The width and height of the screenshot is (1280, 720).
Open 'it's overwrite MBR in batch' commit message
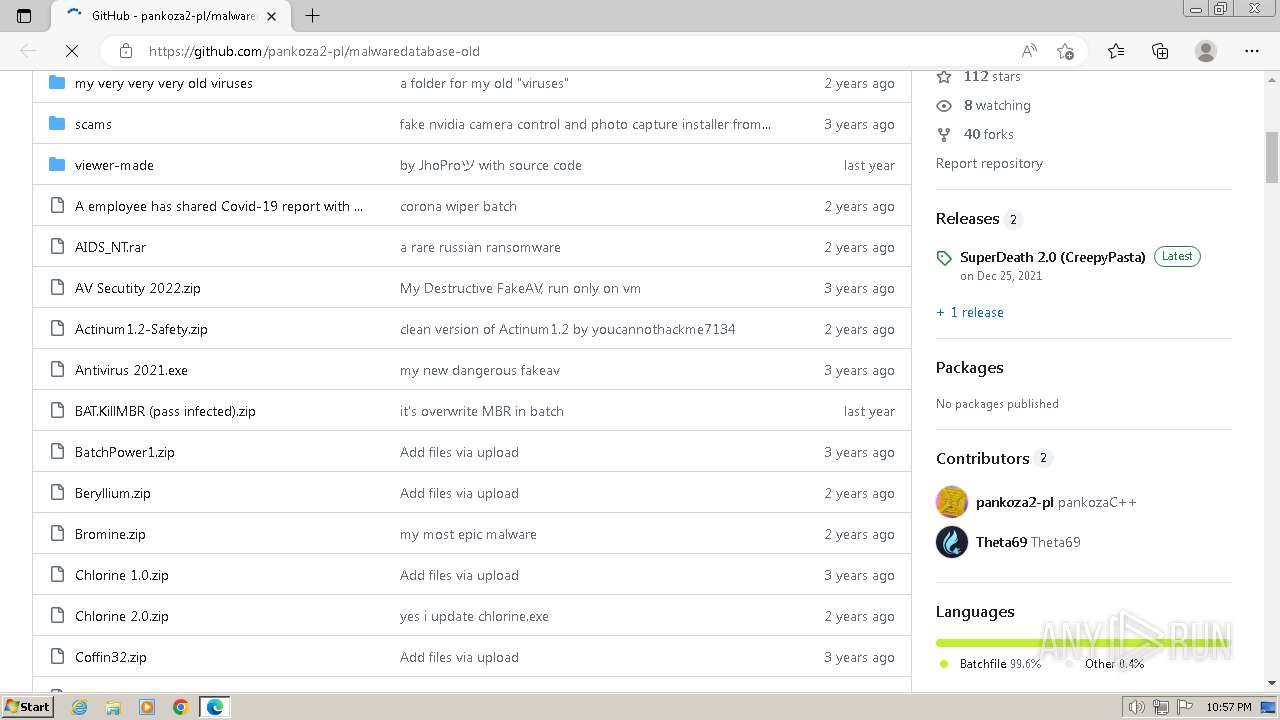[482, 411]
